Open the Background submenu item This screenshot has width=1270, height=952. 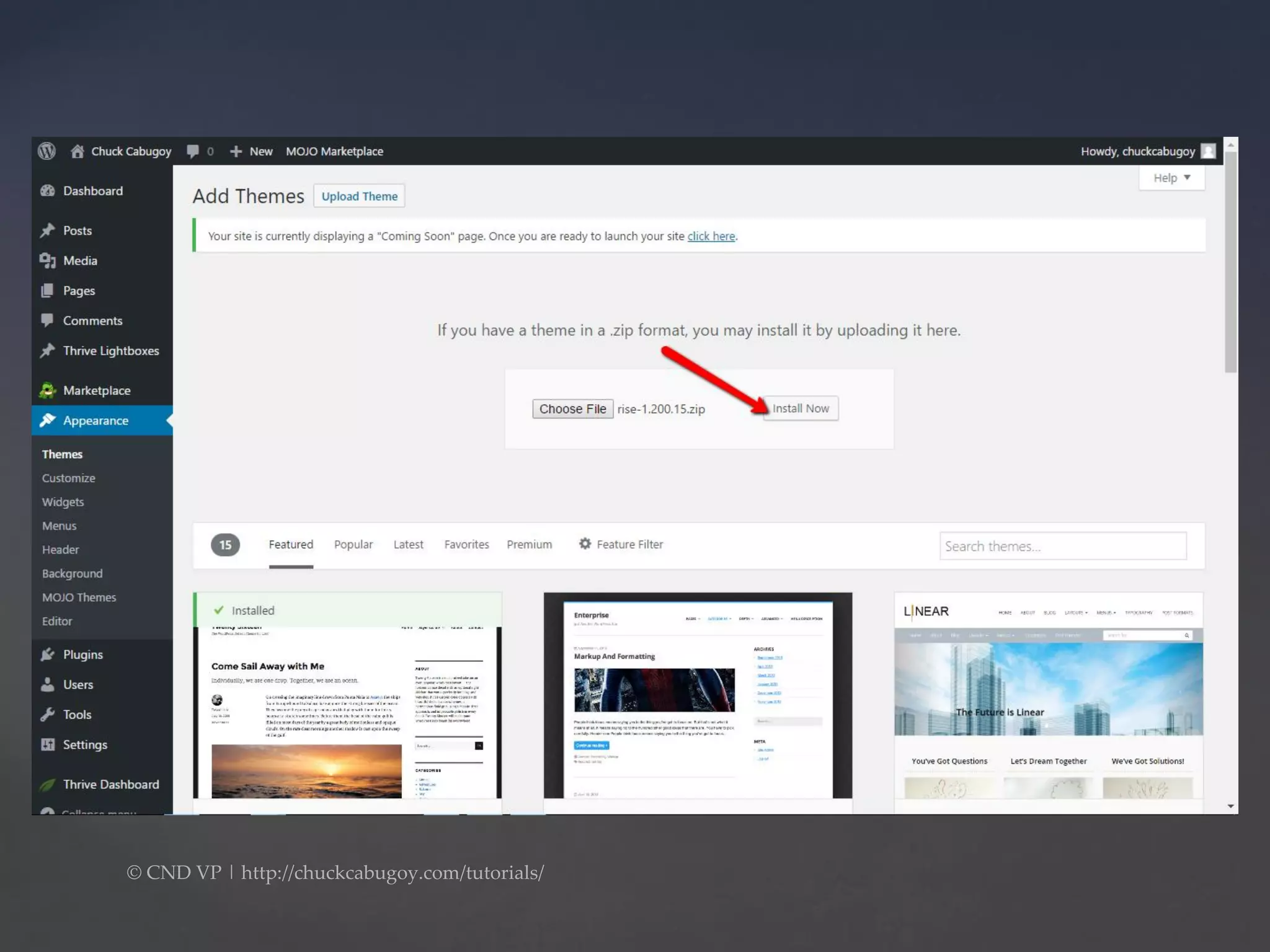(x=72, y=573)
